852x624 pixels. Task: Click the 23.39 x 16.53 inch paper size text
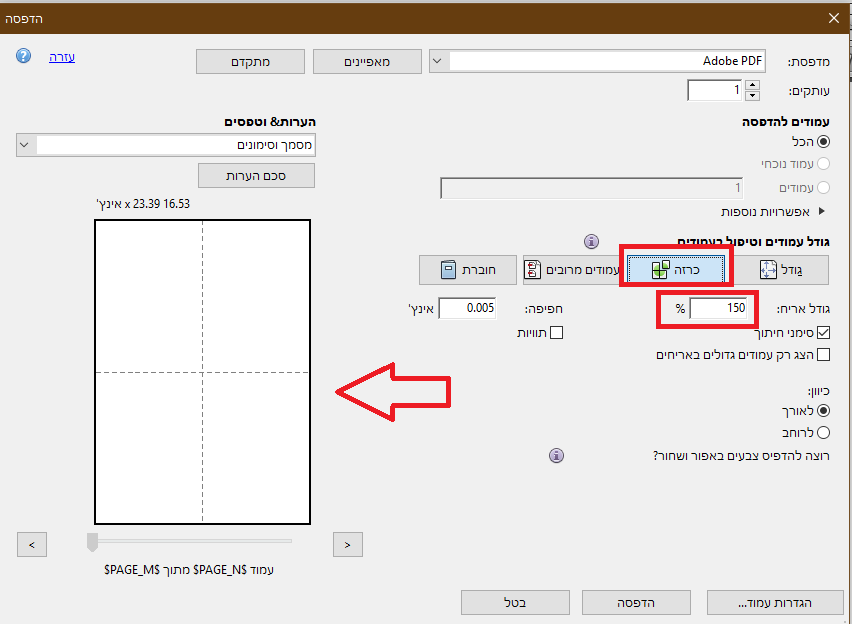pos(143,204)
